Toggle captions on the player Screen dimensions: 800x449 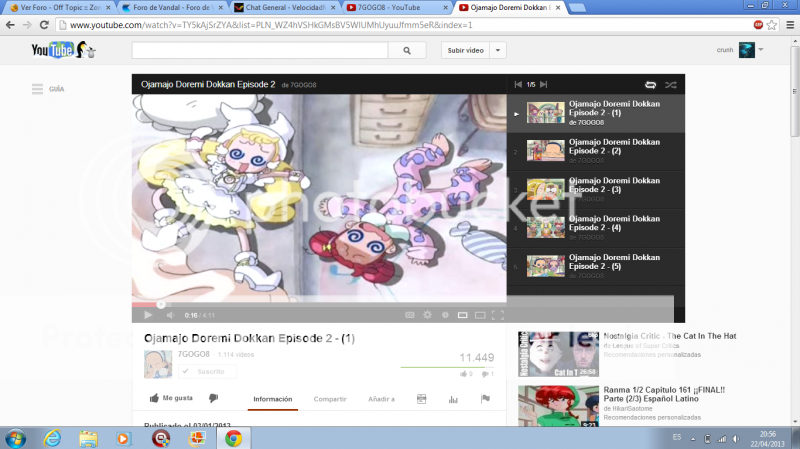point(410,315)
